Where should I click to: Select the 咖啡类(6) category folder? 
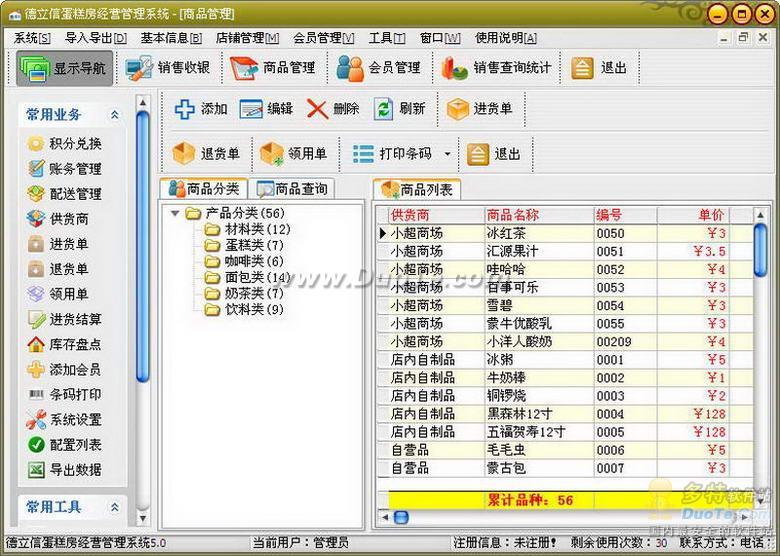pyautogui.click(x=244, y=261)
